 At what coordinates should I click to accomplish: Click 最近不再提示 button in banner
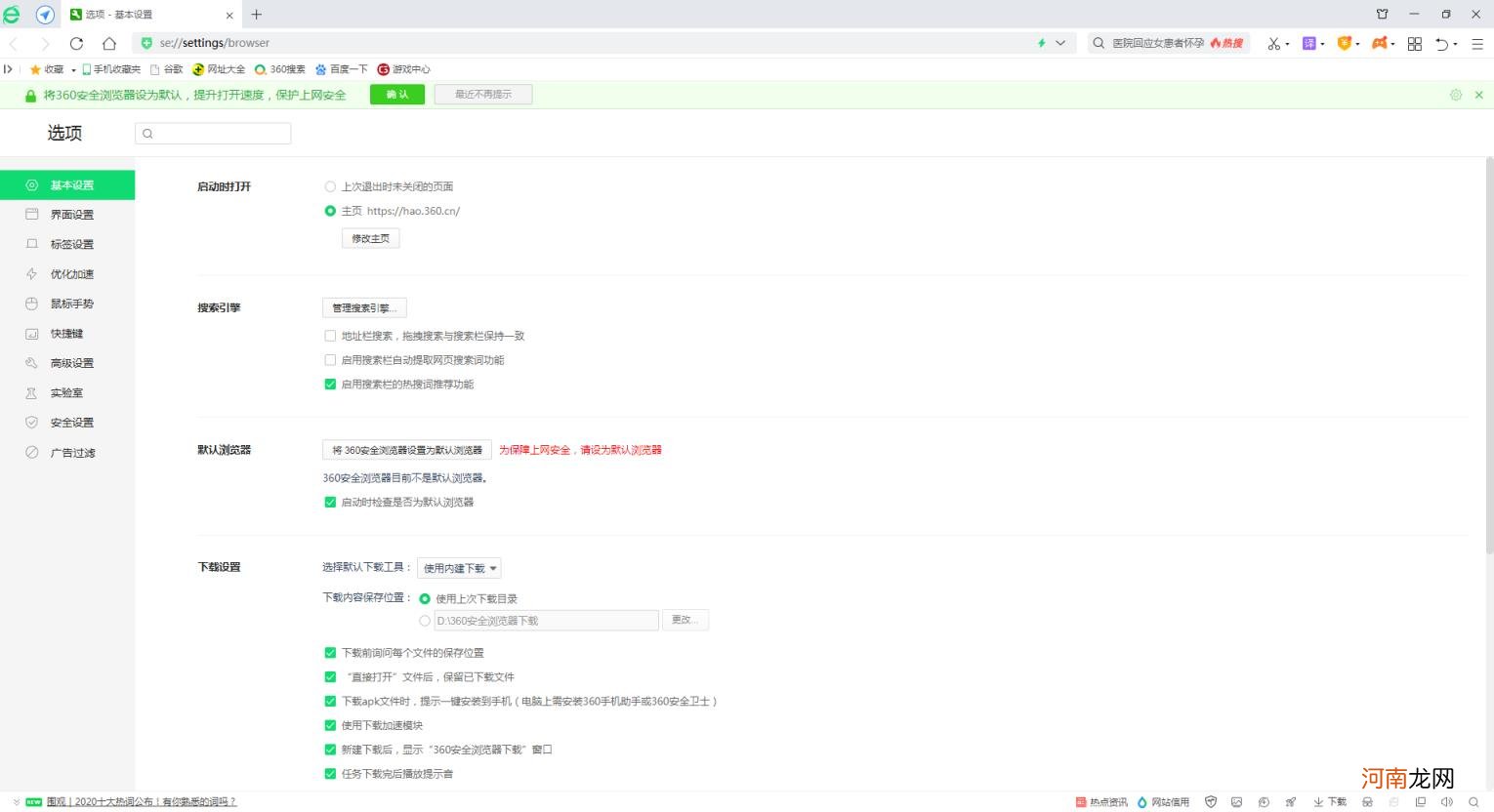click(483, 95)
